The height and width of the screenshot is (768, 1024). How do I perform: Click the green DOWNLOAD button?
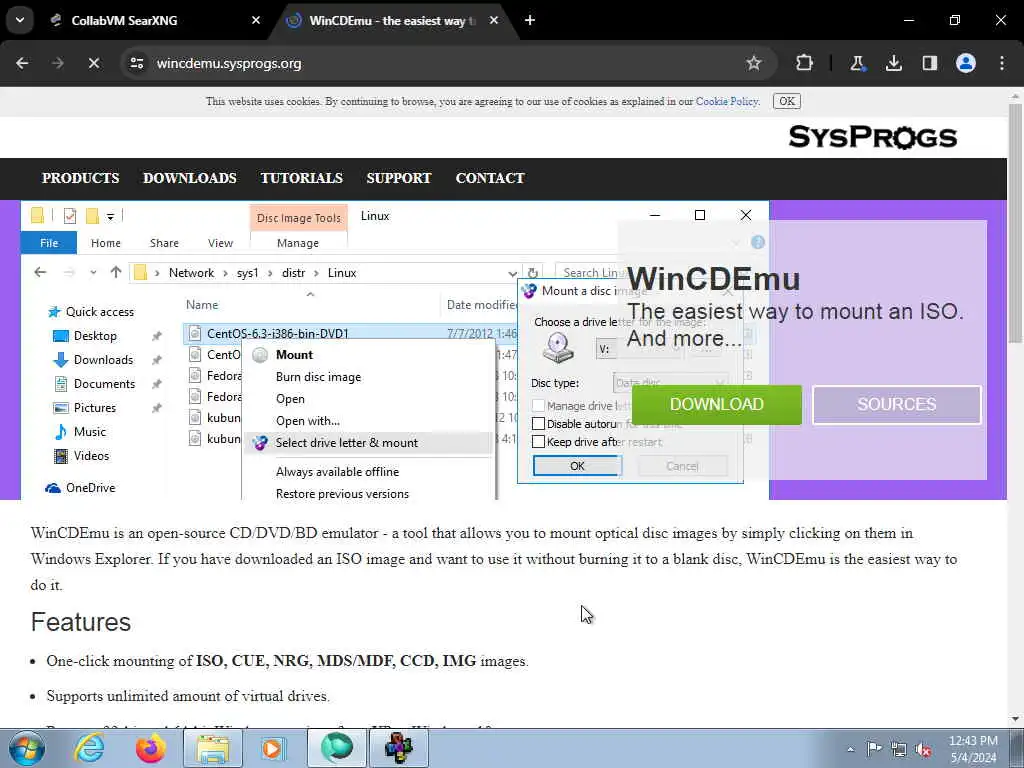point(716,404)
